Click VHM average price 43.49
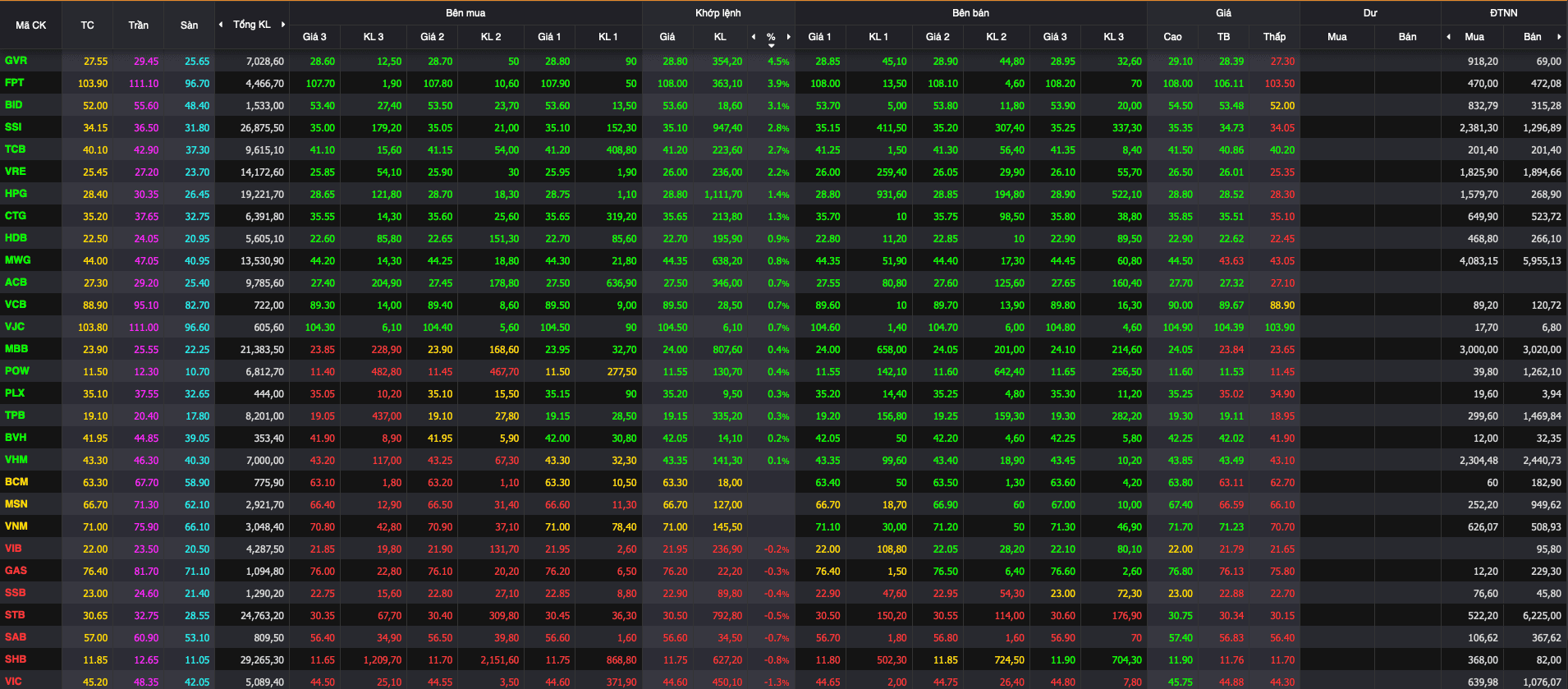The width and height of the screenshot is (1568, 689). click(x=1231, y=461)
